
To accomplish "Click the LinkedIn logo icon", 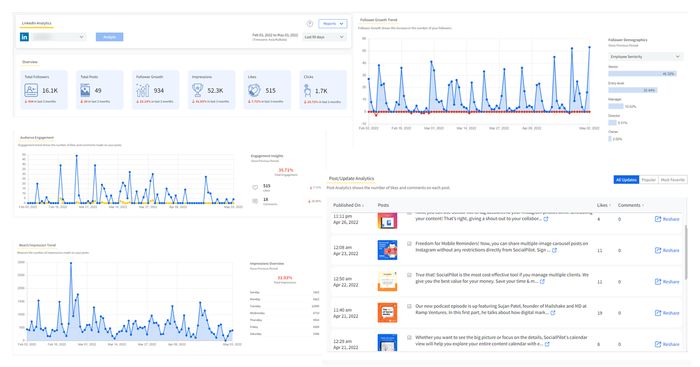I will coord(25,37).
